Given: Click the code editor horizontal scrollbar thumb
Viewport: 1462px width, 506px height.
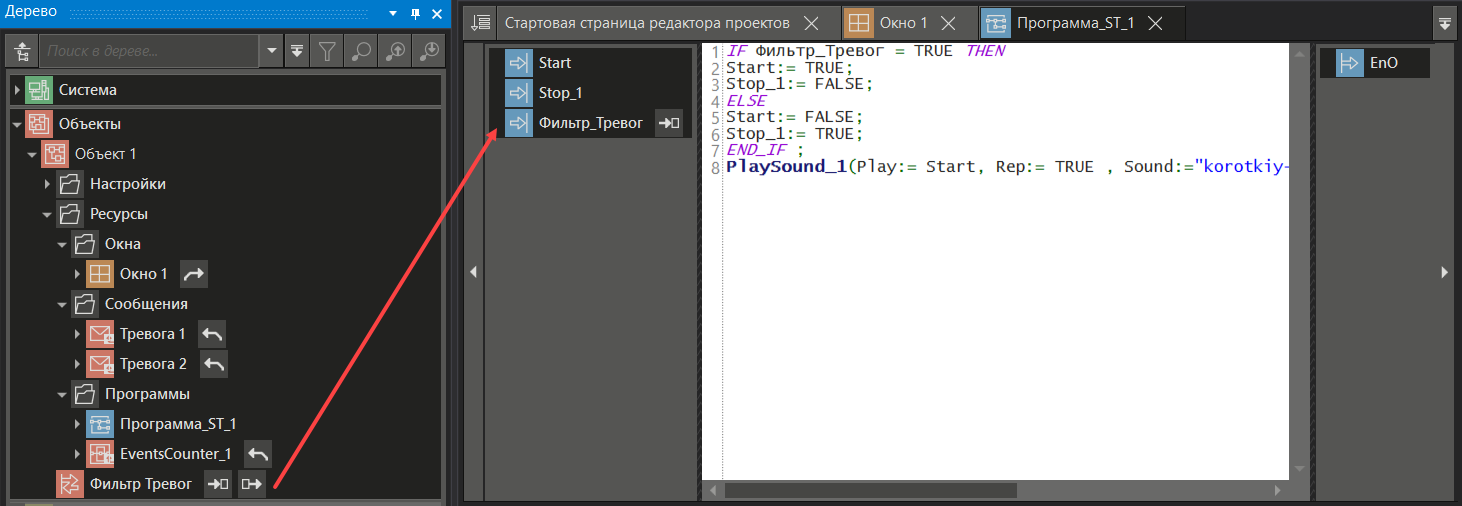Looking at the screenshot, I should [x=870, y=490].
